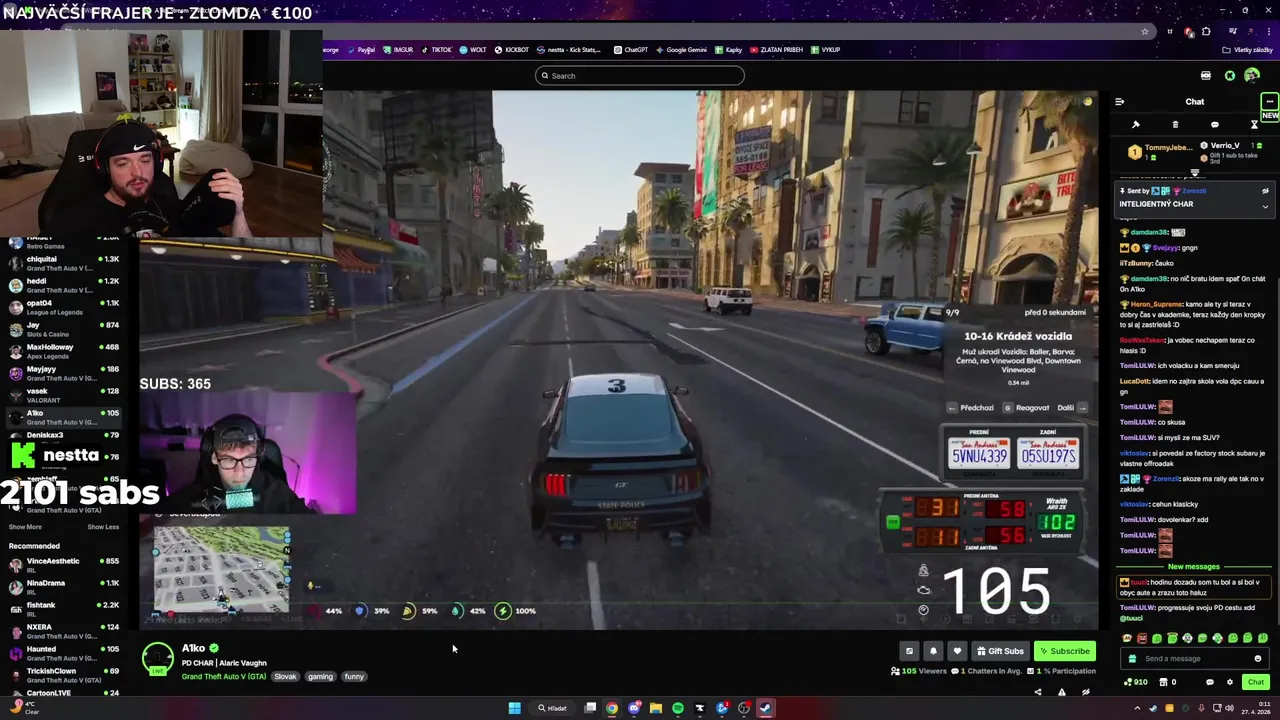Open IMGUR bookmark
Viewport: 1280px width, 720px height.
pos(398,50)
